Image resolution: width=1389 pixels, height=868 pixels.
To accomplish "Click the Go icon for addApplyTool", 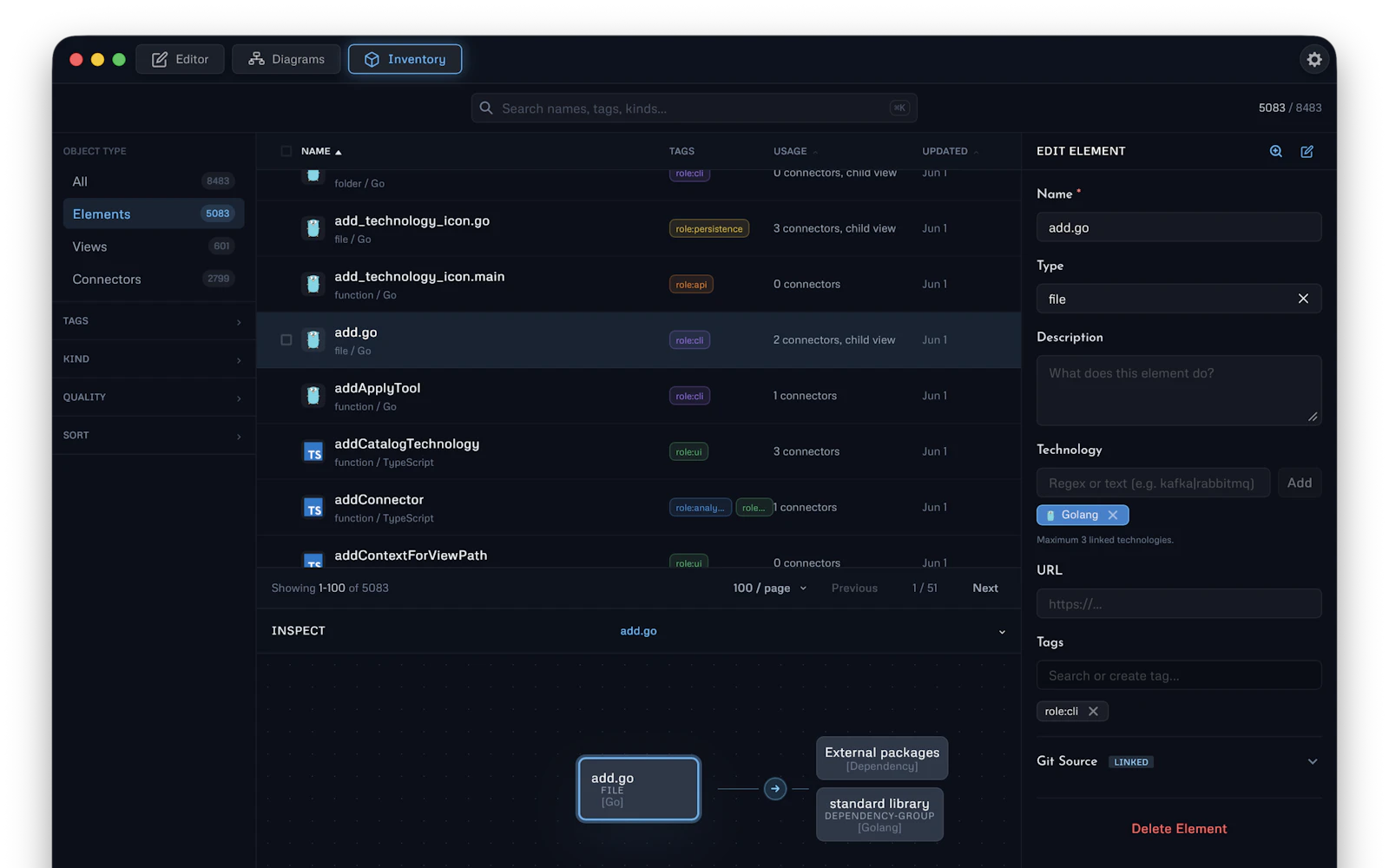I will [x=313, y=395].
